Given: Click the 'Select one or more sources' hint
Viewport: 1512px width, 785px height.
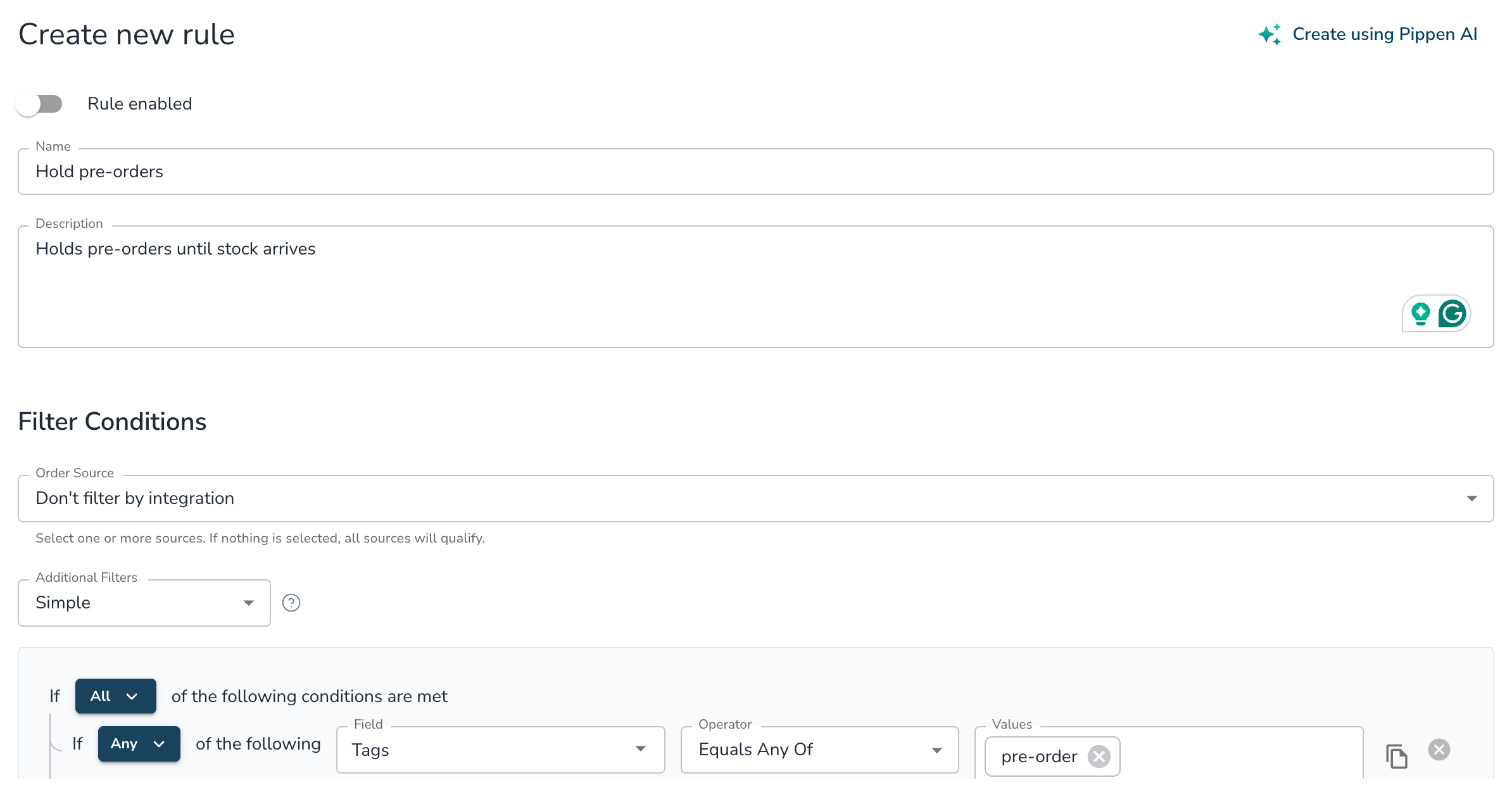Looking at the screenshot, I should click(x=260, y=538).
